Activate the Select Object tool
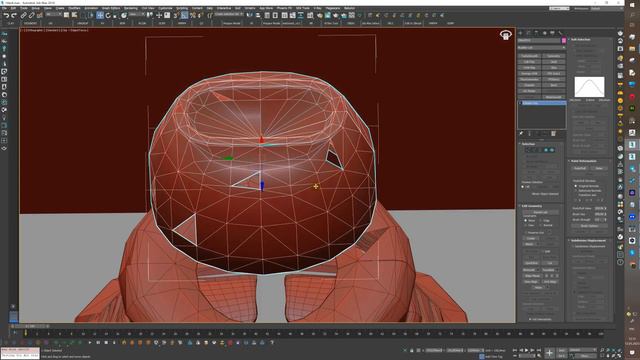This screenshot has height=360, width=640. pyautogui.click(x=66, y=15)
